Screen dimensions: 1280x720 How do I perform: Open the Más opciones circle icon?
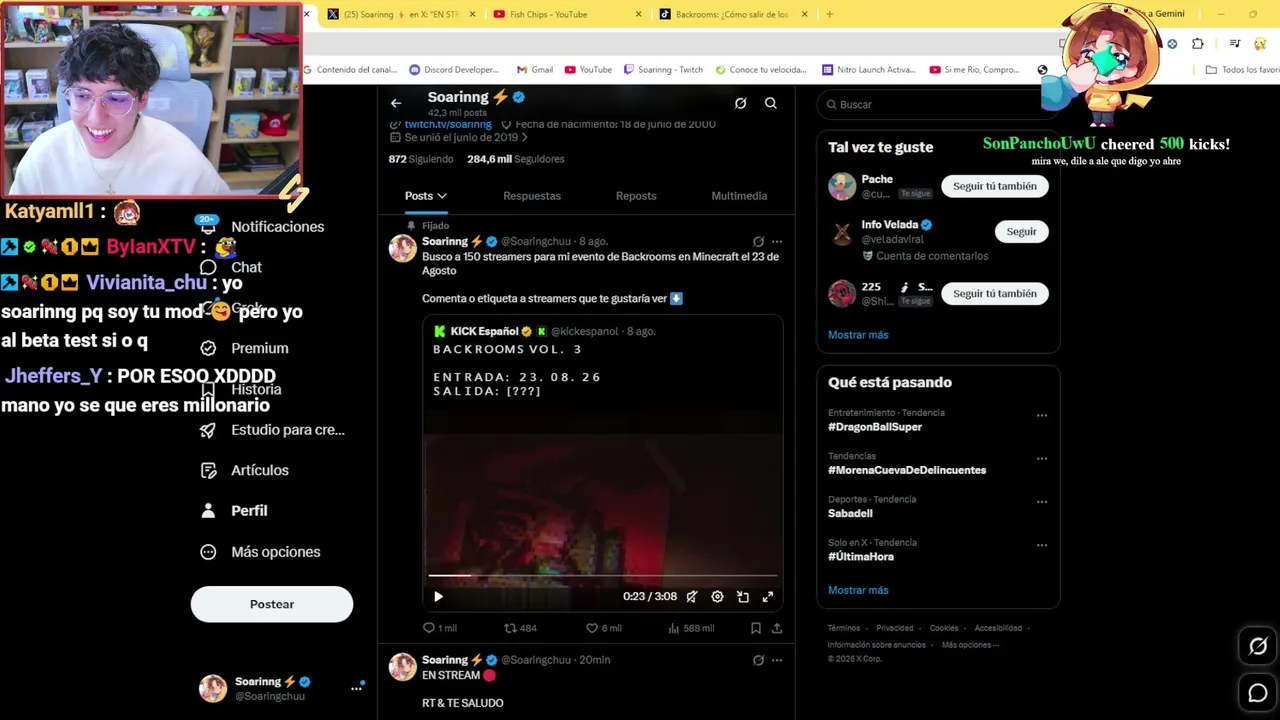(x=208, y=552)
